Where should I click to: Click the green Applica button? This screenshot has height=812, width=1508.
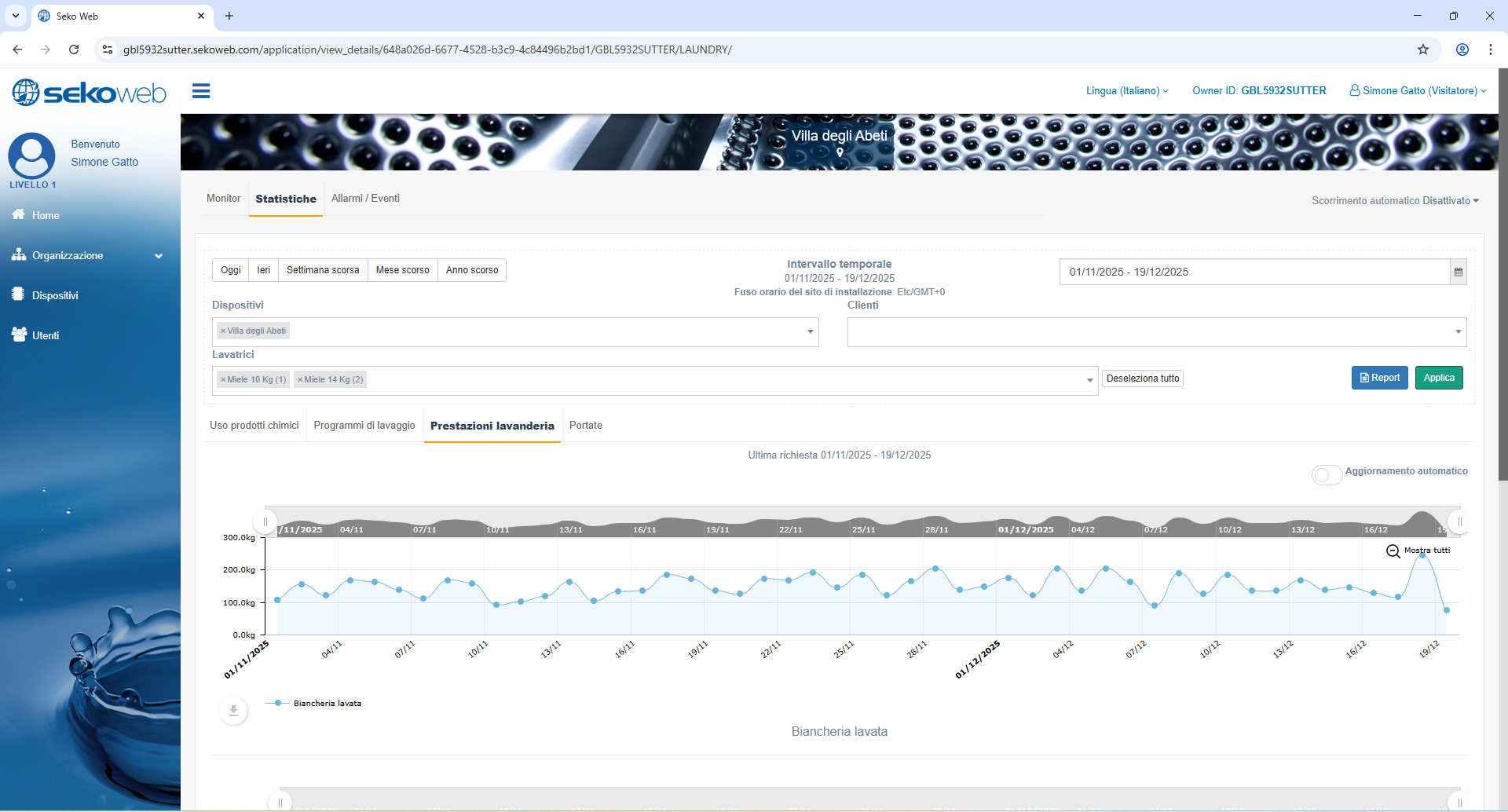pos(1438,378)
